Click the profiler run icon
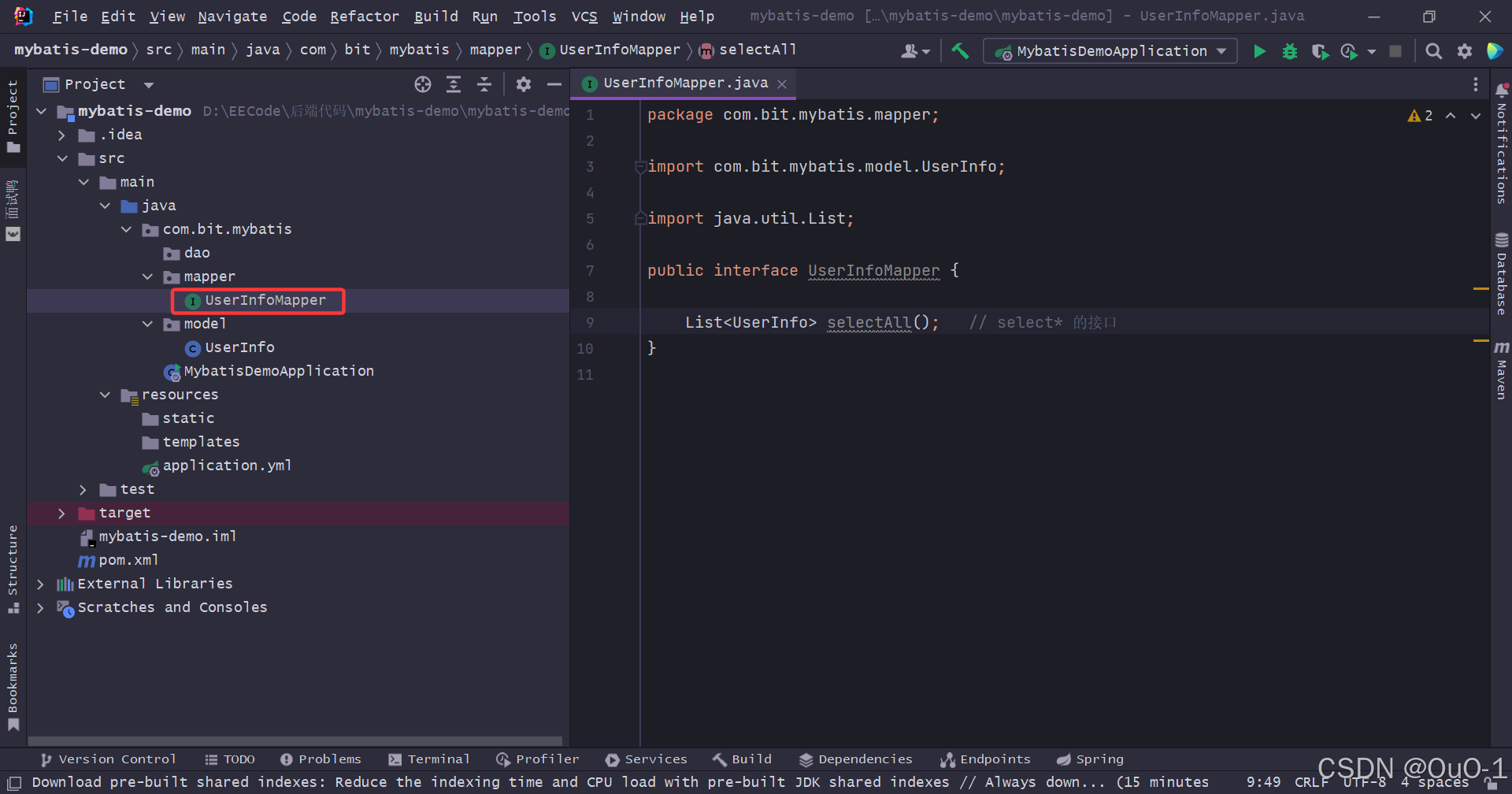Viewport: 1512px width, 794px height. [x=1349, y=51]
